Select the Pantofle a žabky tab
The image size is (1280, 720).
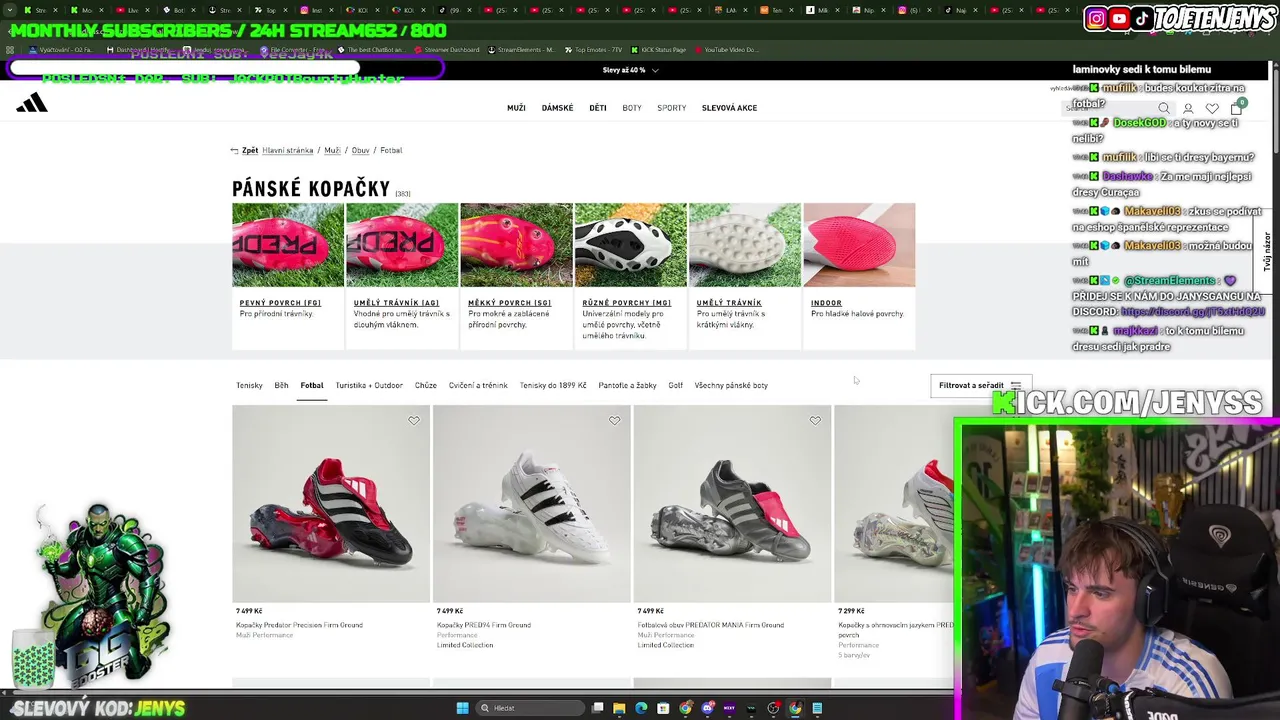click(627, 385)
